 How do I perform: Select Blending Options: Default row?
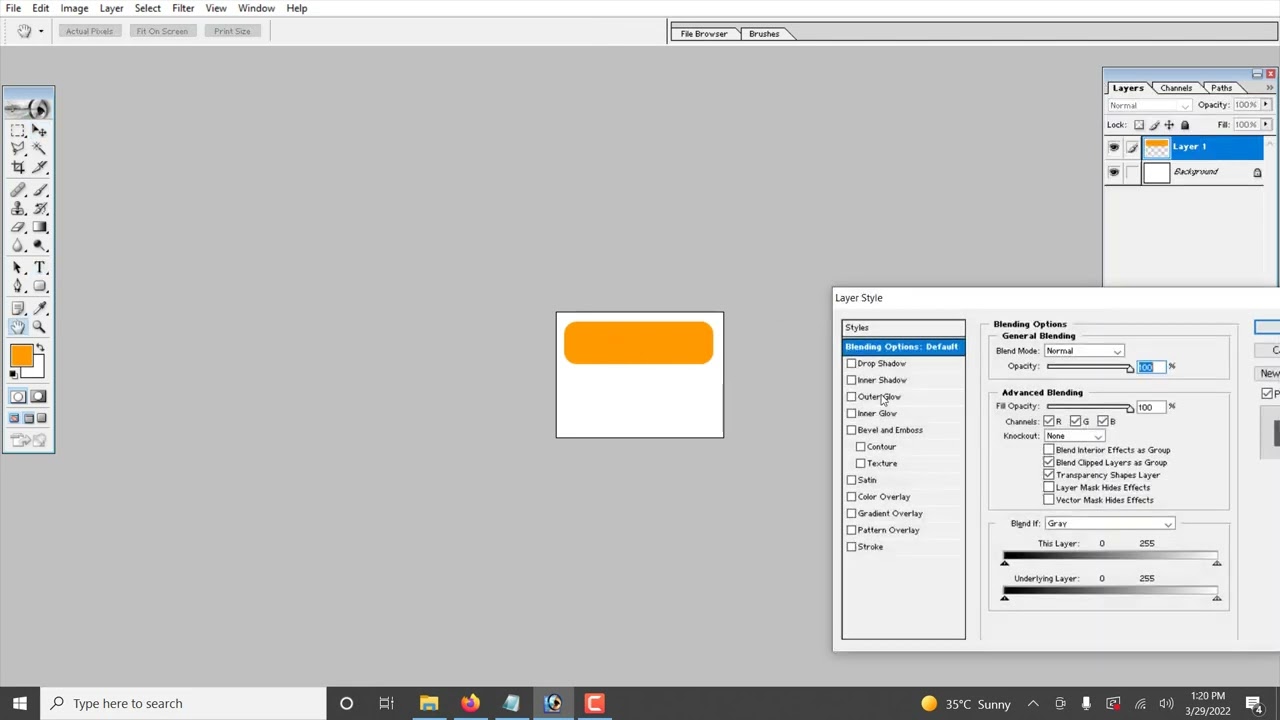point(903,347)
